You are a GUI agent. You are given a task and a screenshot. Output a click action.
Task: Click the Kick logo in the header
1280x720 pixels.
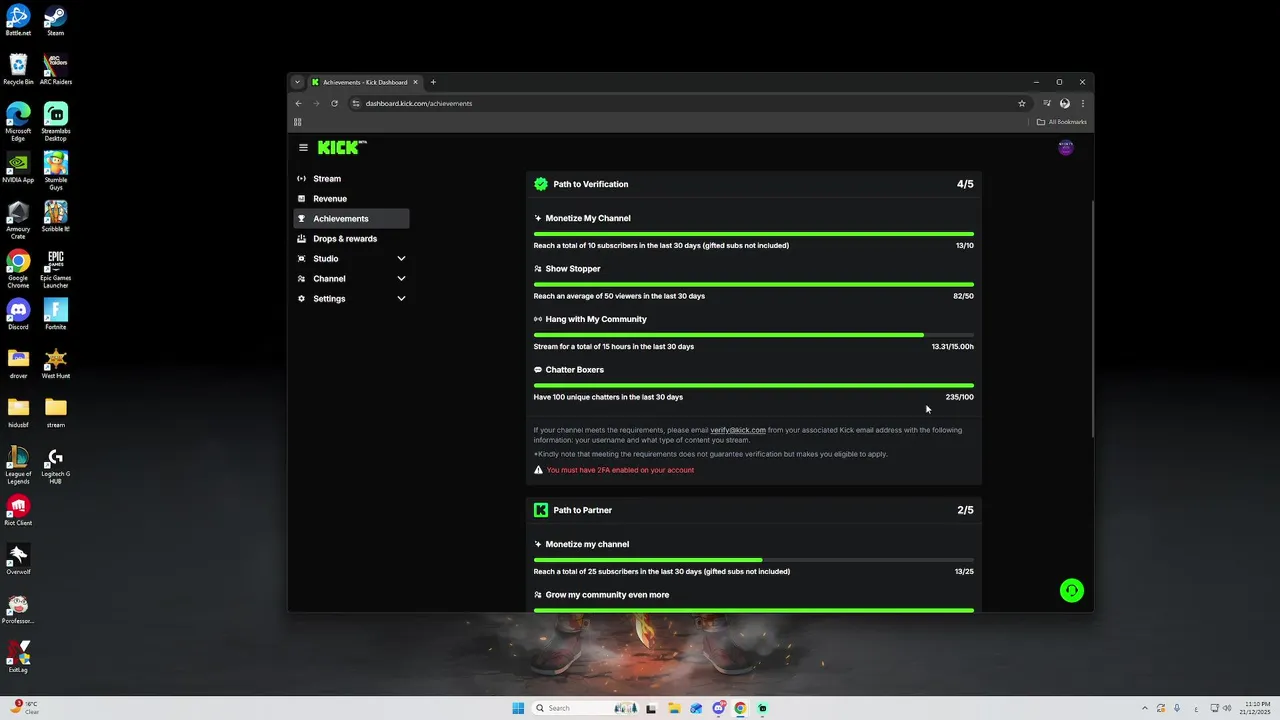click(342, 147)
